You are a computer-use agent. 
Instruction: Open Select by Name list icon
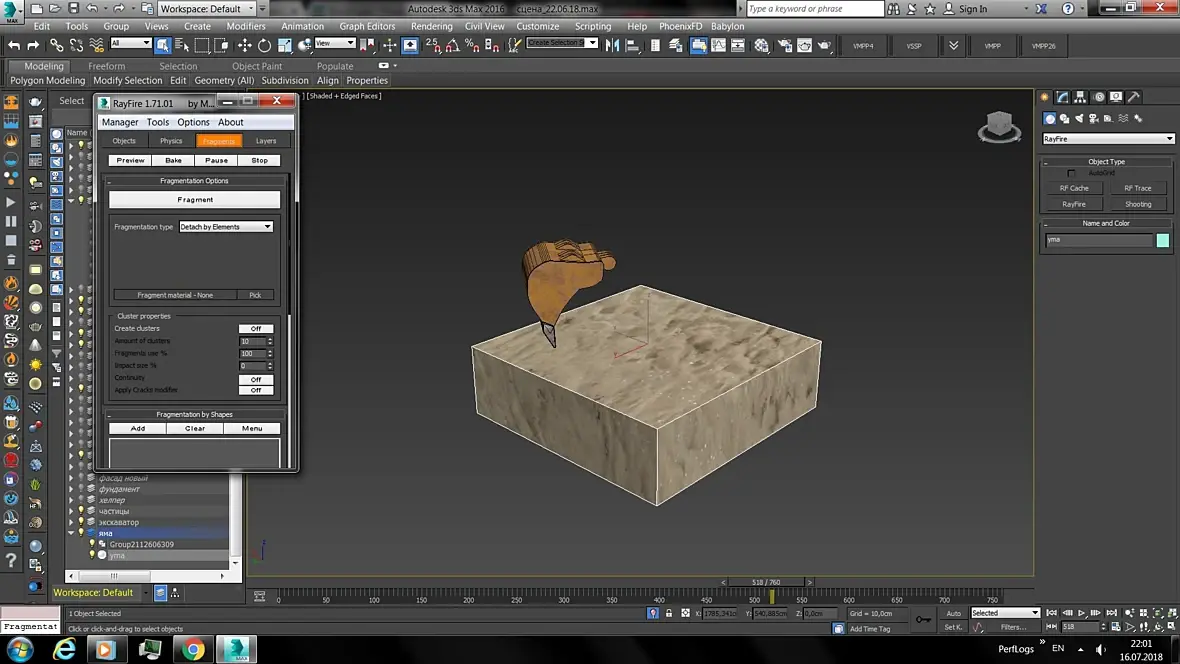[x=182, y=46]
